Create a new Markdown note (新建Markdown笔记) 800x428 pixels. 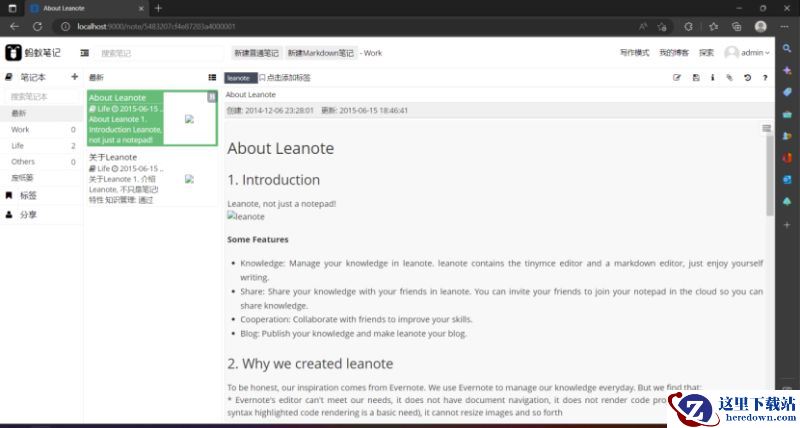pos(320,53)
